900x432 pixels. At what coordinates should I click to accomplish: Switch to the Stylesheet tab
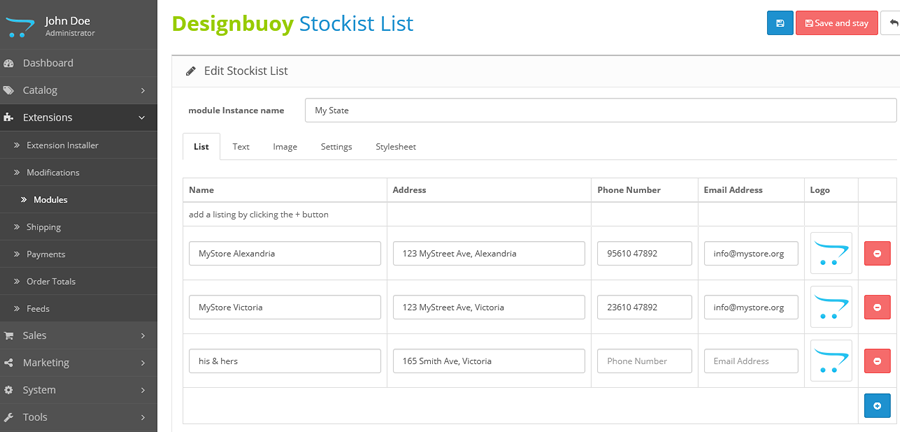click(395, 147)
